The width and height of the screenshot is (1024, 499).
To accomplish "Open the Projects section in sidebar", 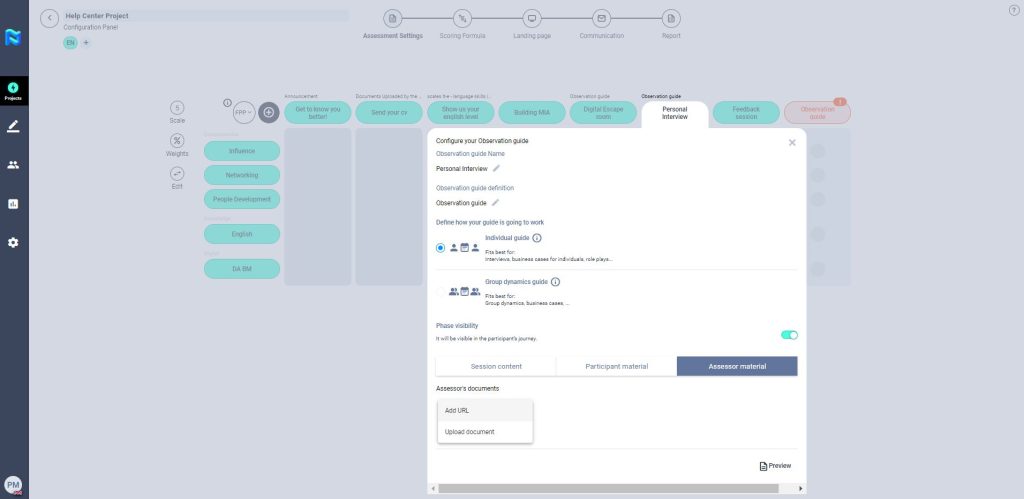I will (x=13, y=91).
